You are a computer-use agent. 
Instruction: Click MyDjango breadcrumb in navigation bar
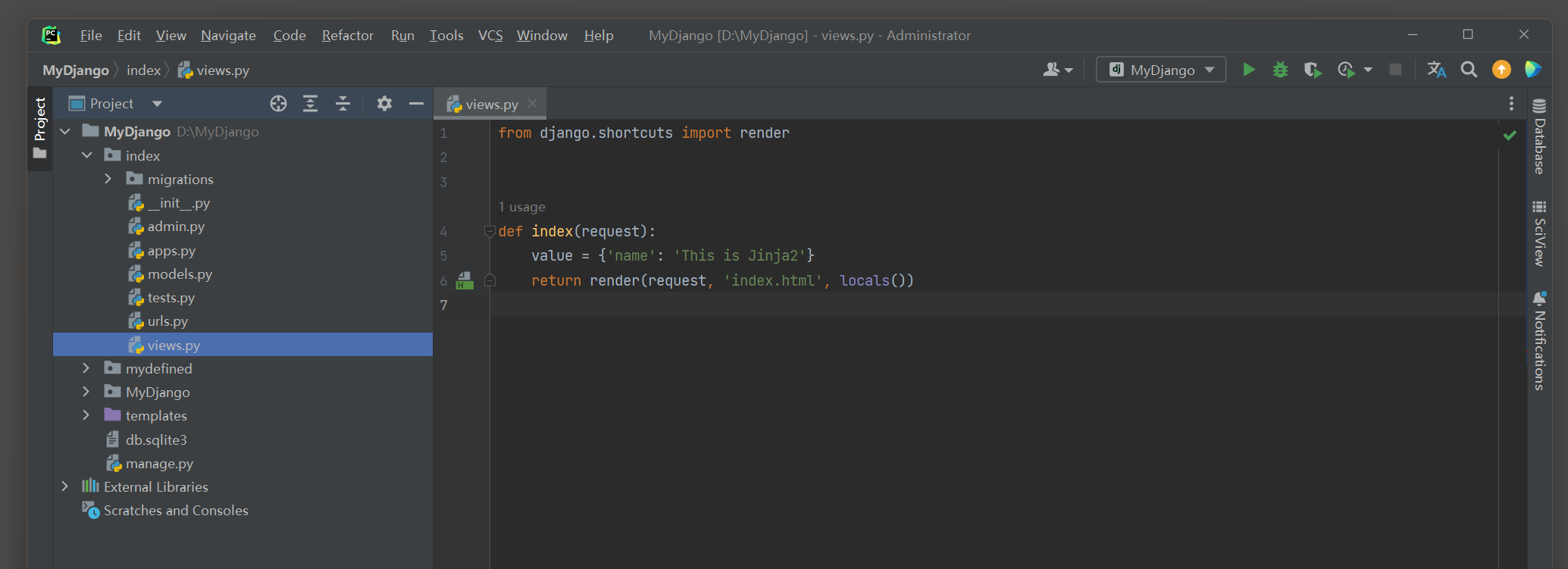pos(76,70)
